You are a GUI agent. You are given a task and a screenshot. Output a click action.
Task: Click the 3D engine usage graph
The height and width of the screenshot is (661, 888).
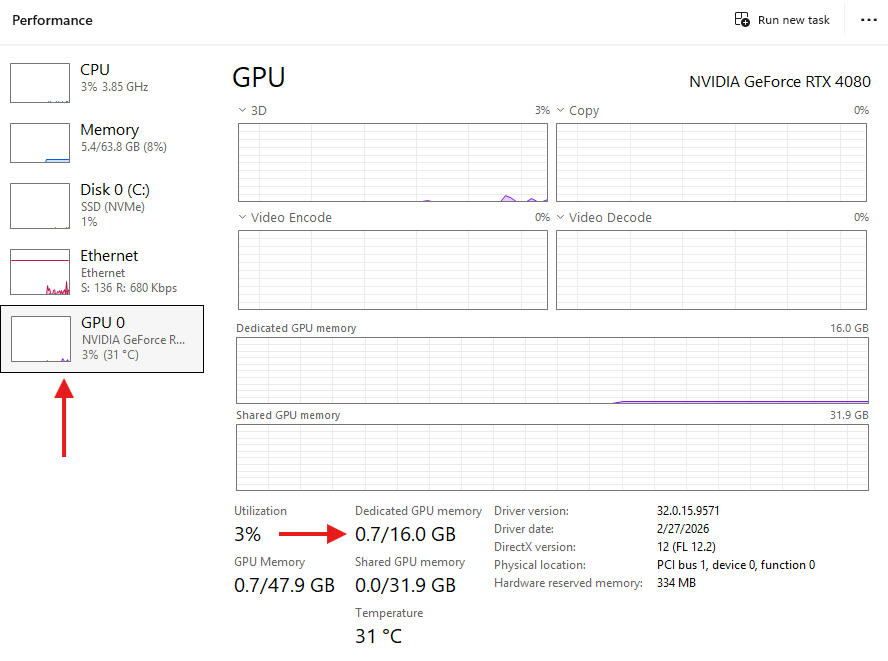coord(393,162)
